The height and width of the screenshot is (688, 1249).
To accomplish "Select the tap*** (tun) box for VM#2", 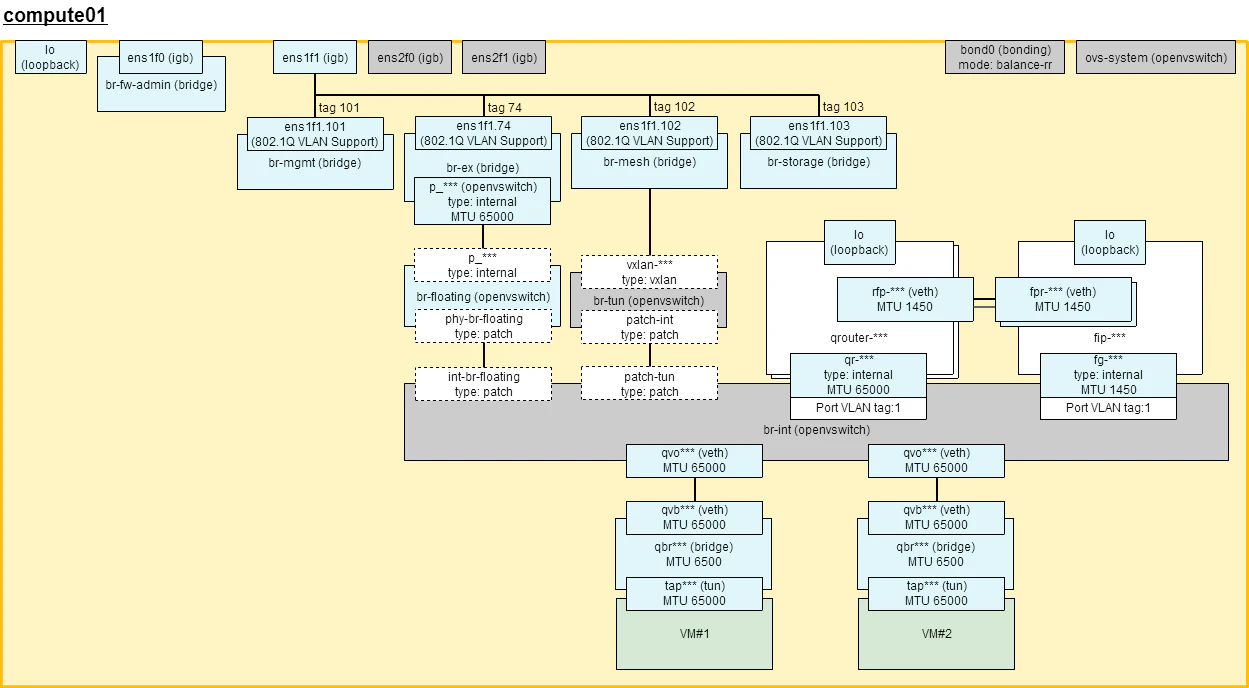I will 937,593.
